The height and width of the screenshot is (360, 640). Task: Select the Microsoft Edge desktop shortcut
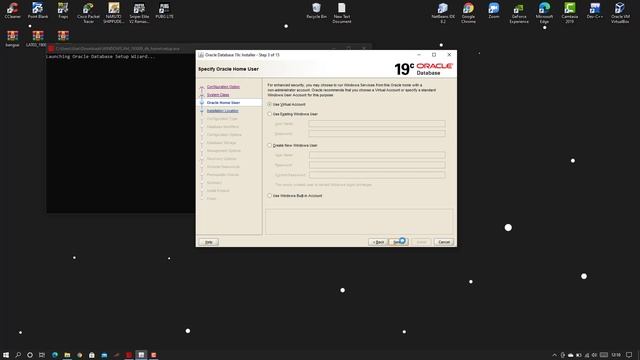[x=544, y=13]
